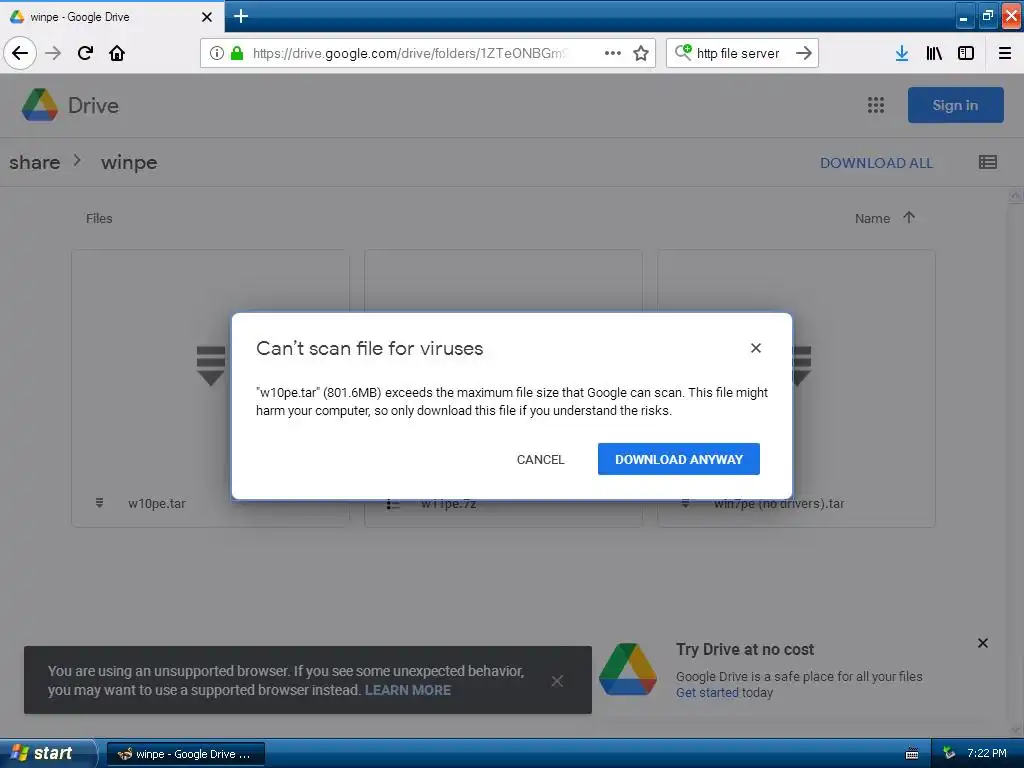Click DOWNLOAD ANYWAY
Image resolution: width=1024 pixels, height=768 pixels.
point(679,459)
